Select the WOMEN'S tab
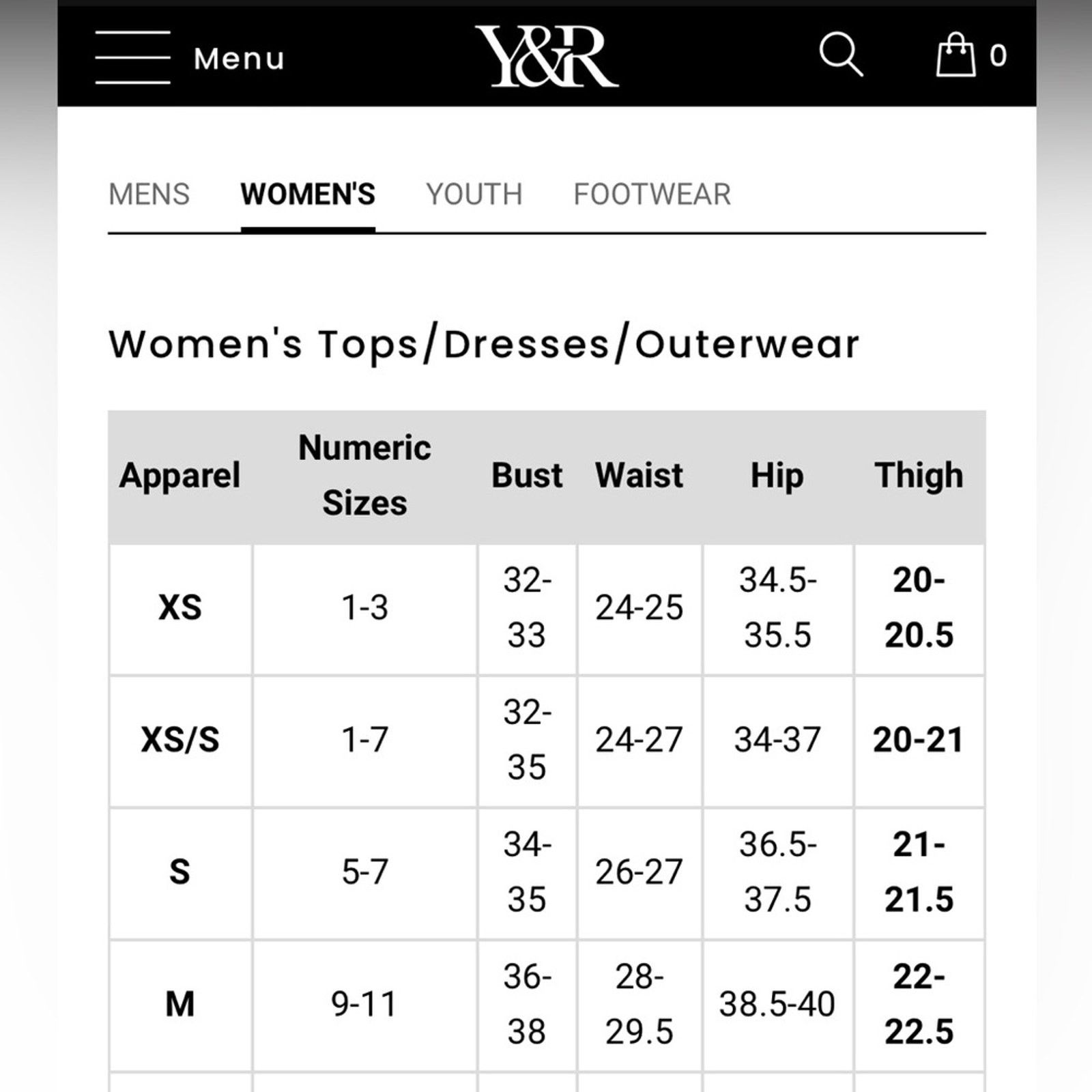 308,195
